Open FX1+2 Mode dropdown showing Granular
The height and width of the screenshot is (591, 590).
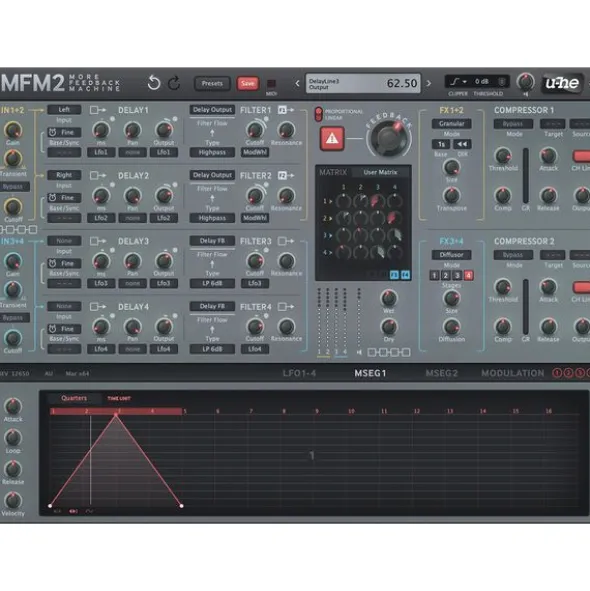pyautogui.click(x=451, y=124)
